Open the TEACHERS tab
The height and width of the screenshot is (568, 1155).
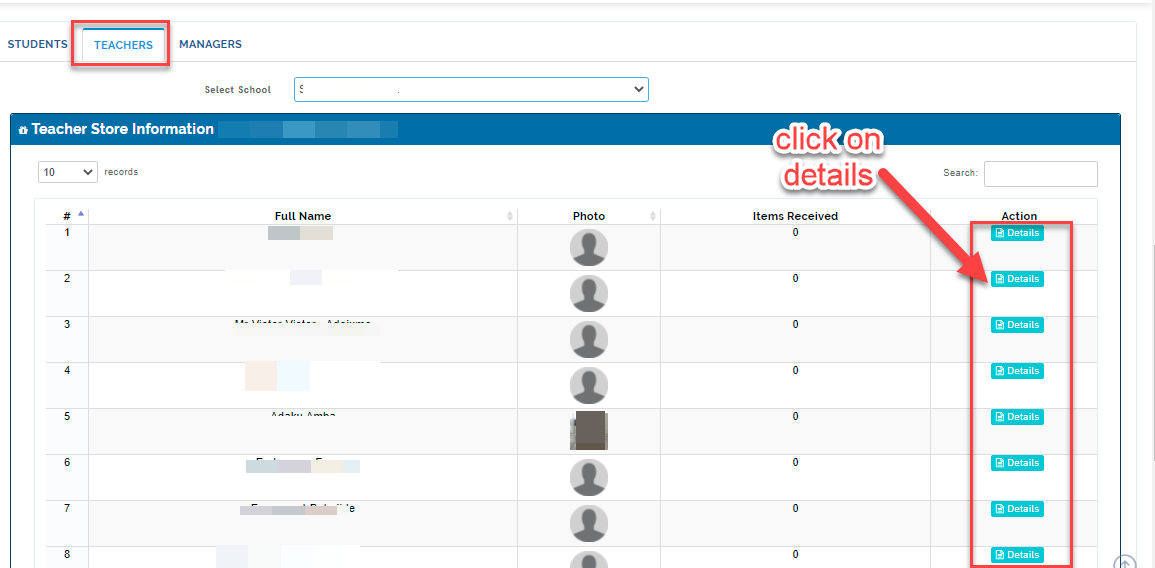[124, 45]
